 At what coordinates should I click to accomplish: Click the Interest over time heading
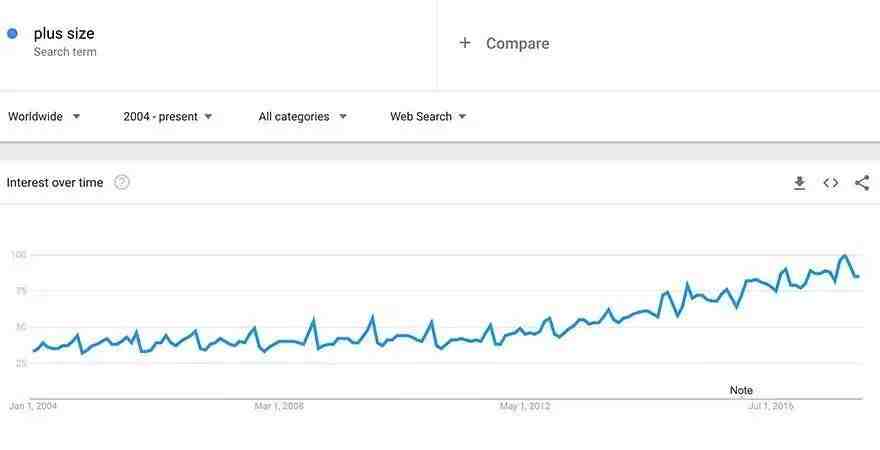[55, 182]
